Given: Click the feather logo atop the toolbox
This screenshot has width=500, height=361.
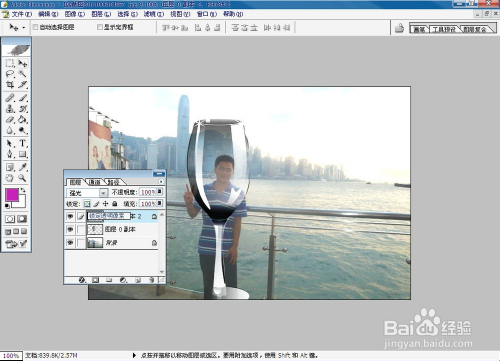Looking at the screenshot, I should [16, 49].
